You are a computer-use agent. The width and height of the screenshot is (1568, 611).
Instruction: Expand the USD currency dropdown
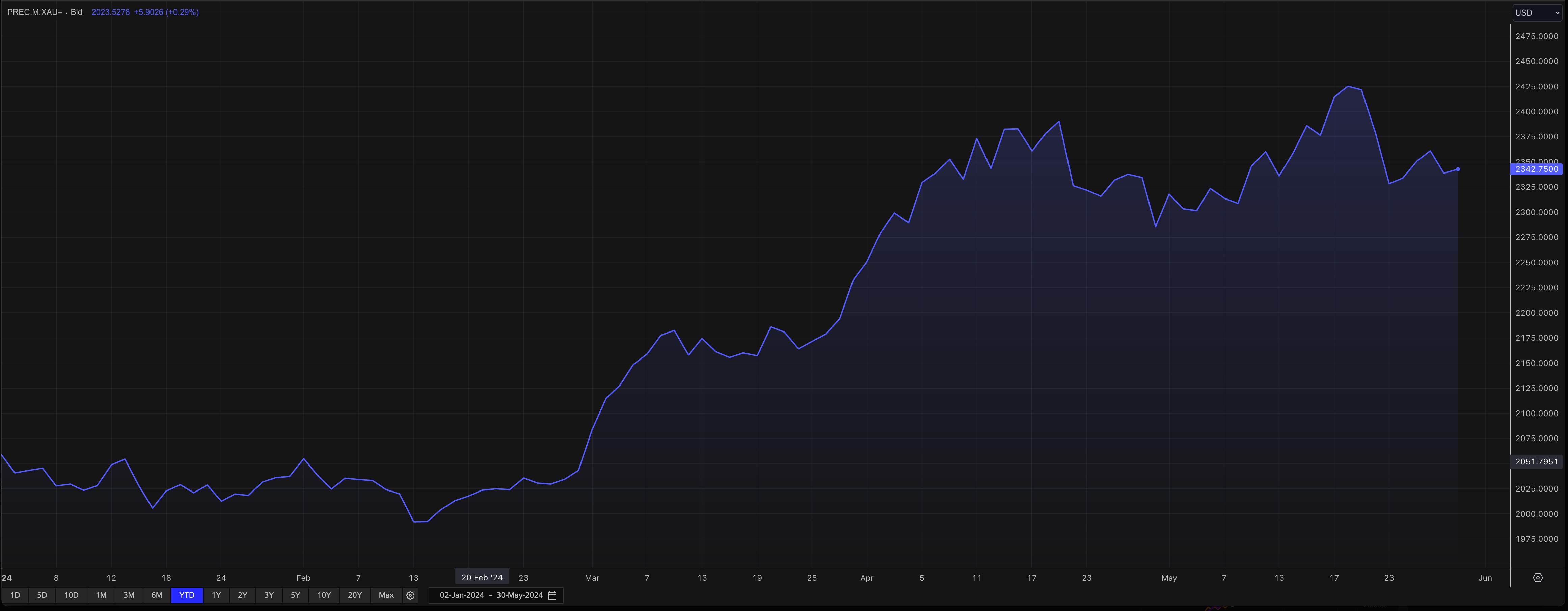tap(1536, 12)
